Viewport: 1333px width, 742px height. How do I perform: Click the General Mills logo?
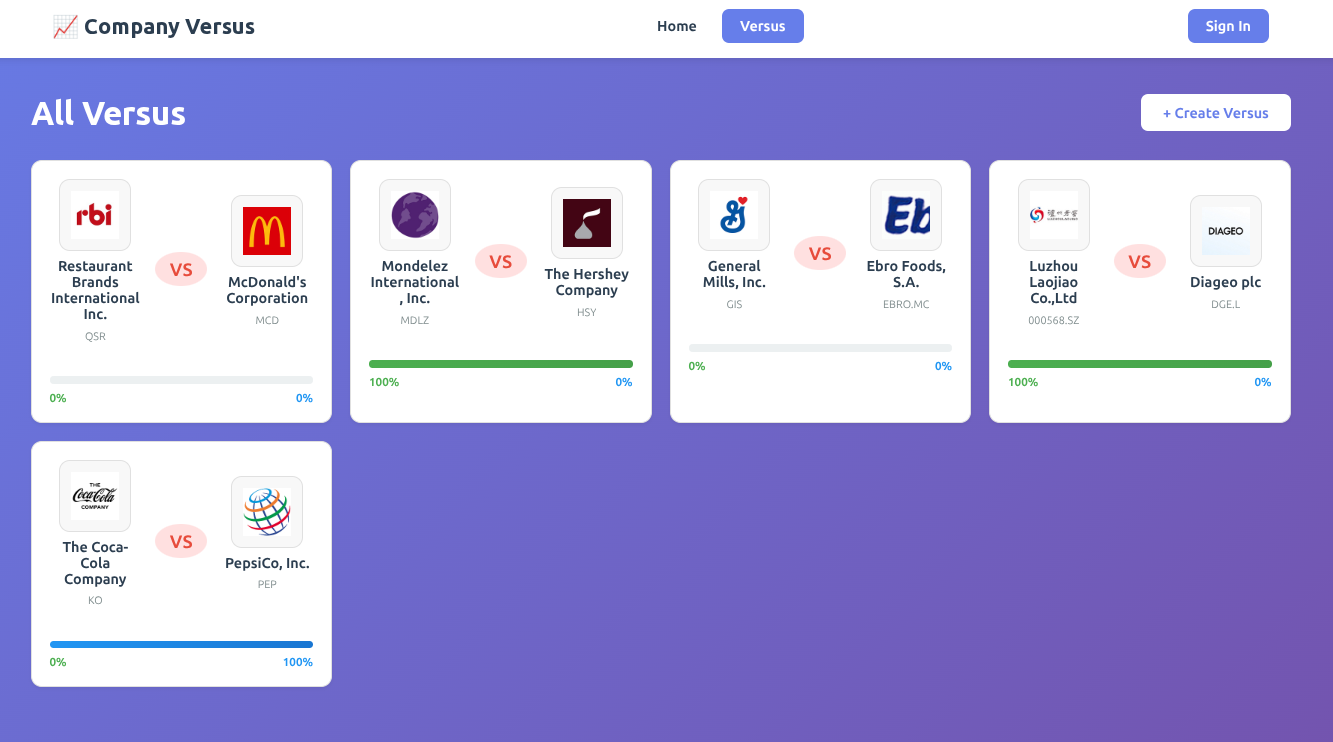click(x=734, y=215)
